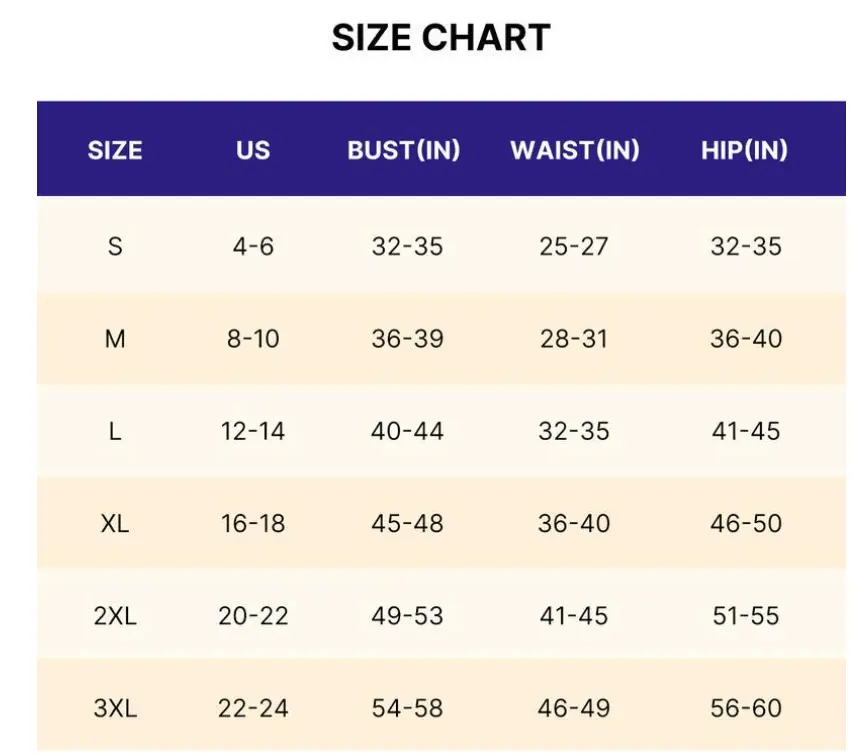
Task: Select the 36-39 bust measurement
Action: point(407,339)
